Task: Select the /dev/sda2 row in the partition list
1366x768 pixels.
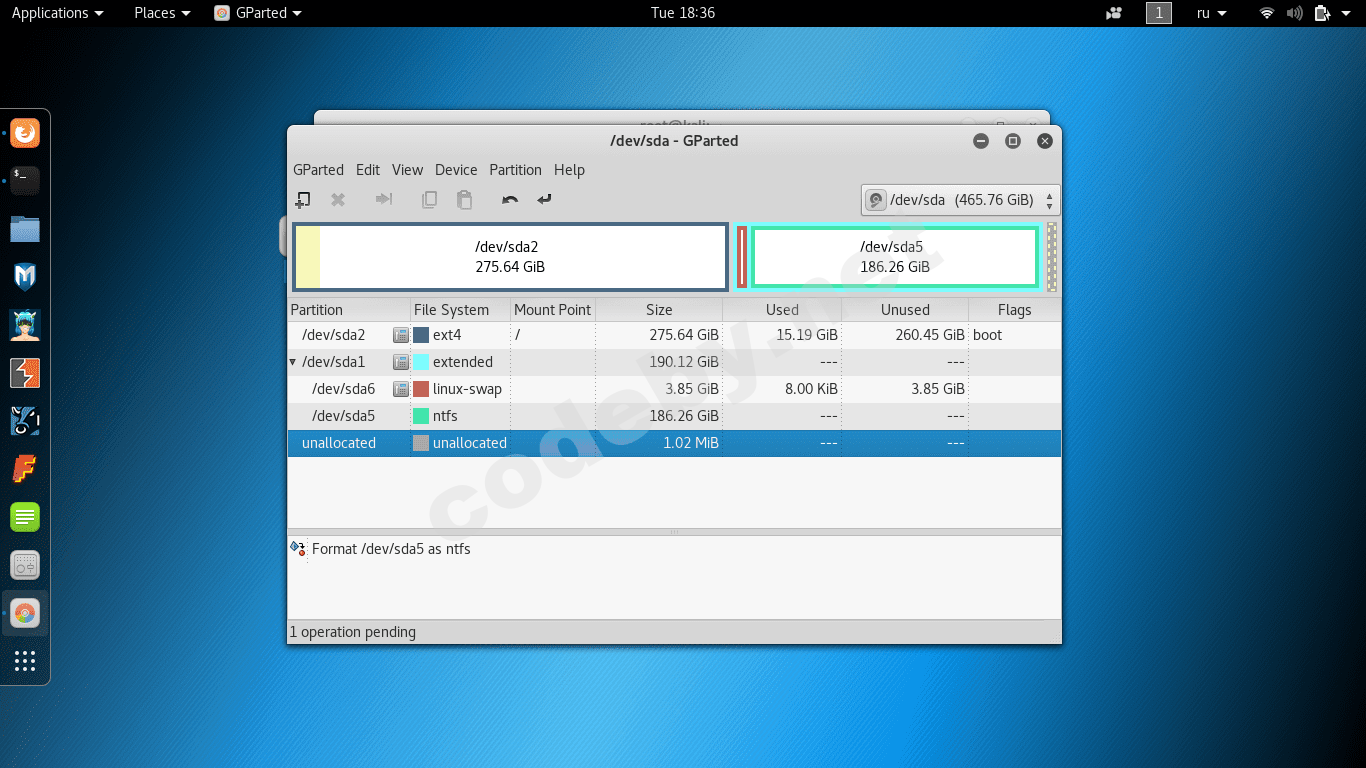Action: tap(674, 335)
